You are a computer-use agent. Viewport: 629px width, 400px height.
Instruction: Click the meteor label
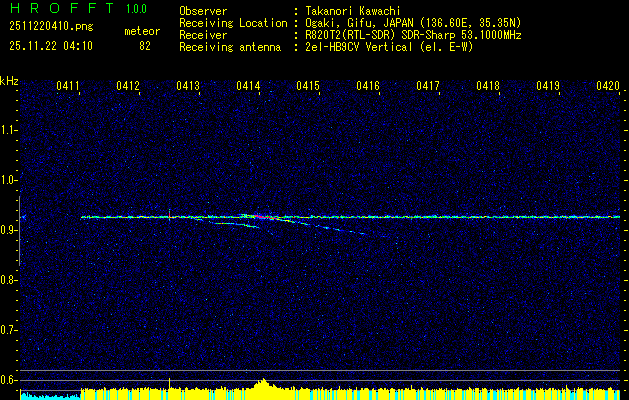[142, 31]
